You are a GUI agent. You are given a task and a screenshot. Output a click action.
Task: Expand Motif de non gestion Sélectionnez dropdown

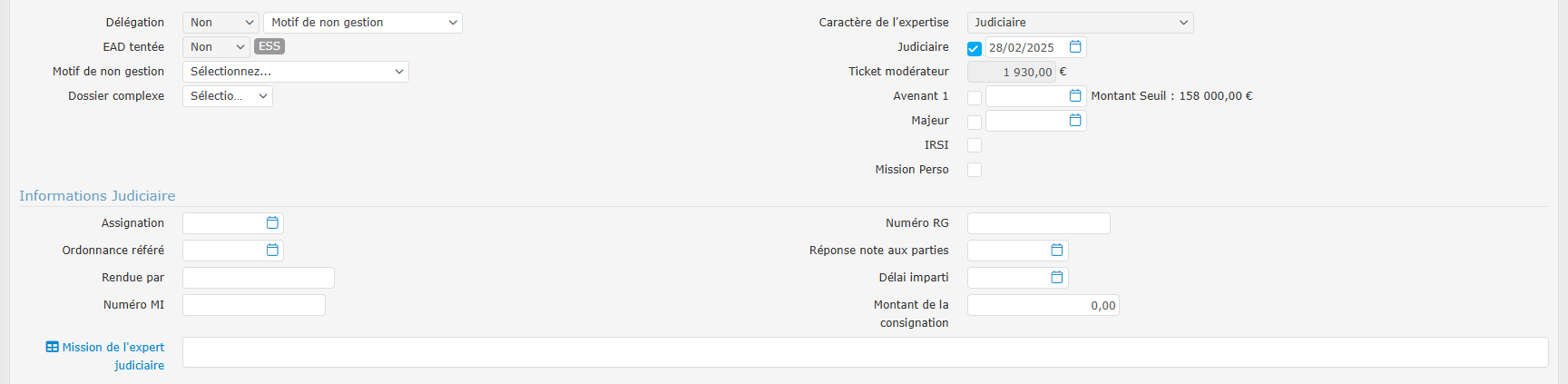click(295, 72)
